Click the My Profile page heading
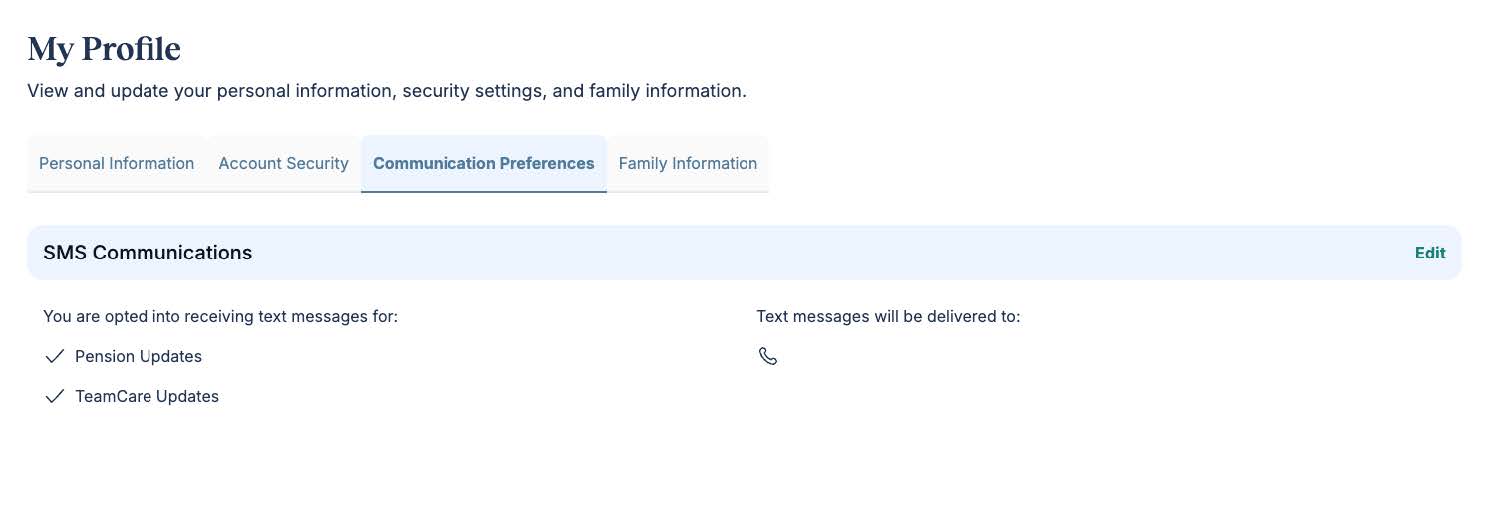This screenshot has height=517, width=1495. (x=104, y=49)
